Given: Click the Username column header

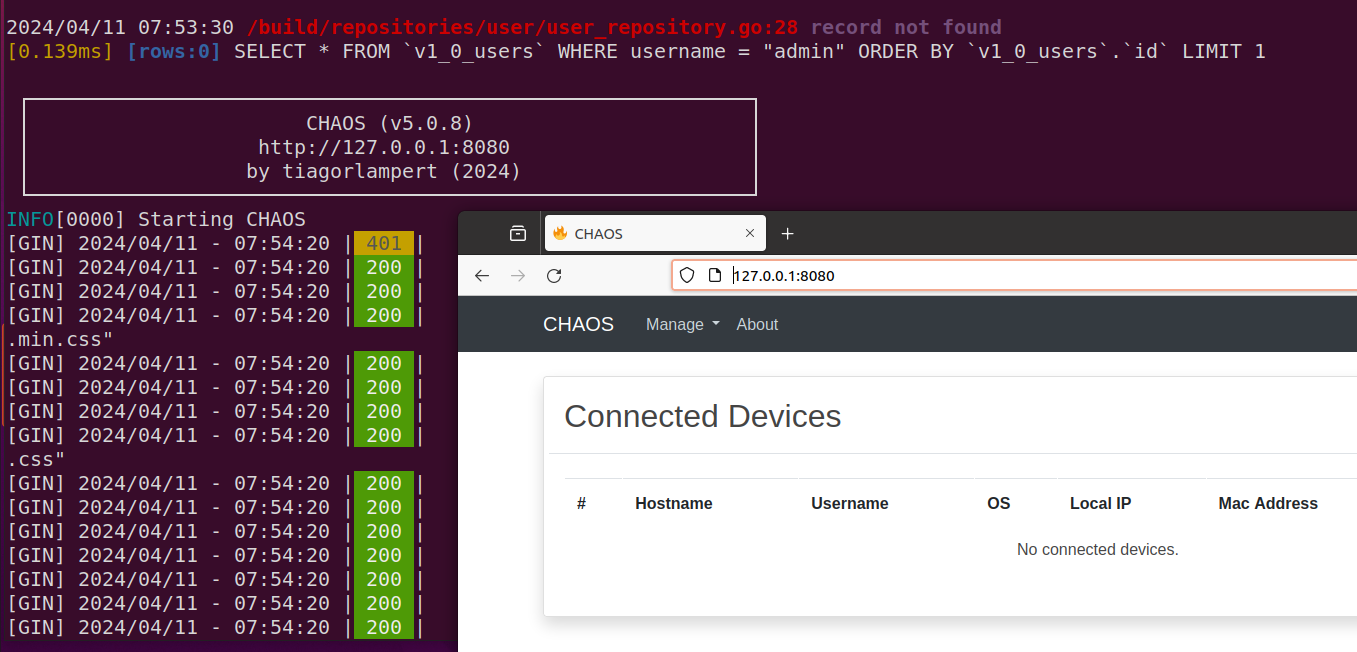Looking at the screenshot, I should point(849,504).
